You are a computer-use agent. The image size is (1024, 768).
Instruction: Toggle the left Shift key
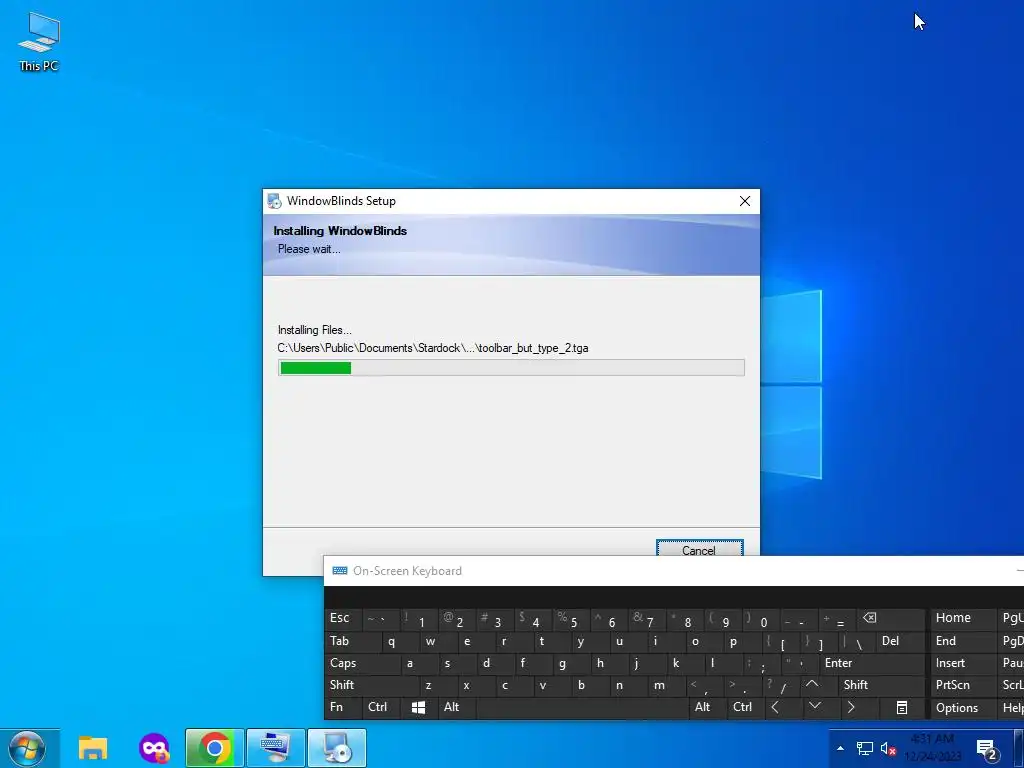click(371, 685)
